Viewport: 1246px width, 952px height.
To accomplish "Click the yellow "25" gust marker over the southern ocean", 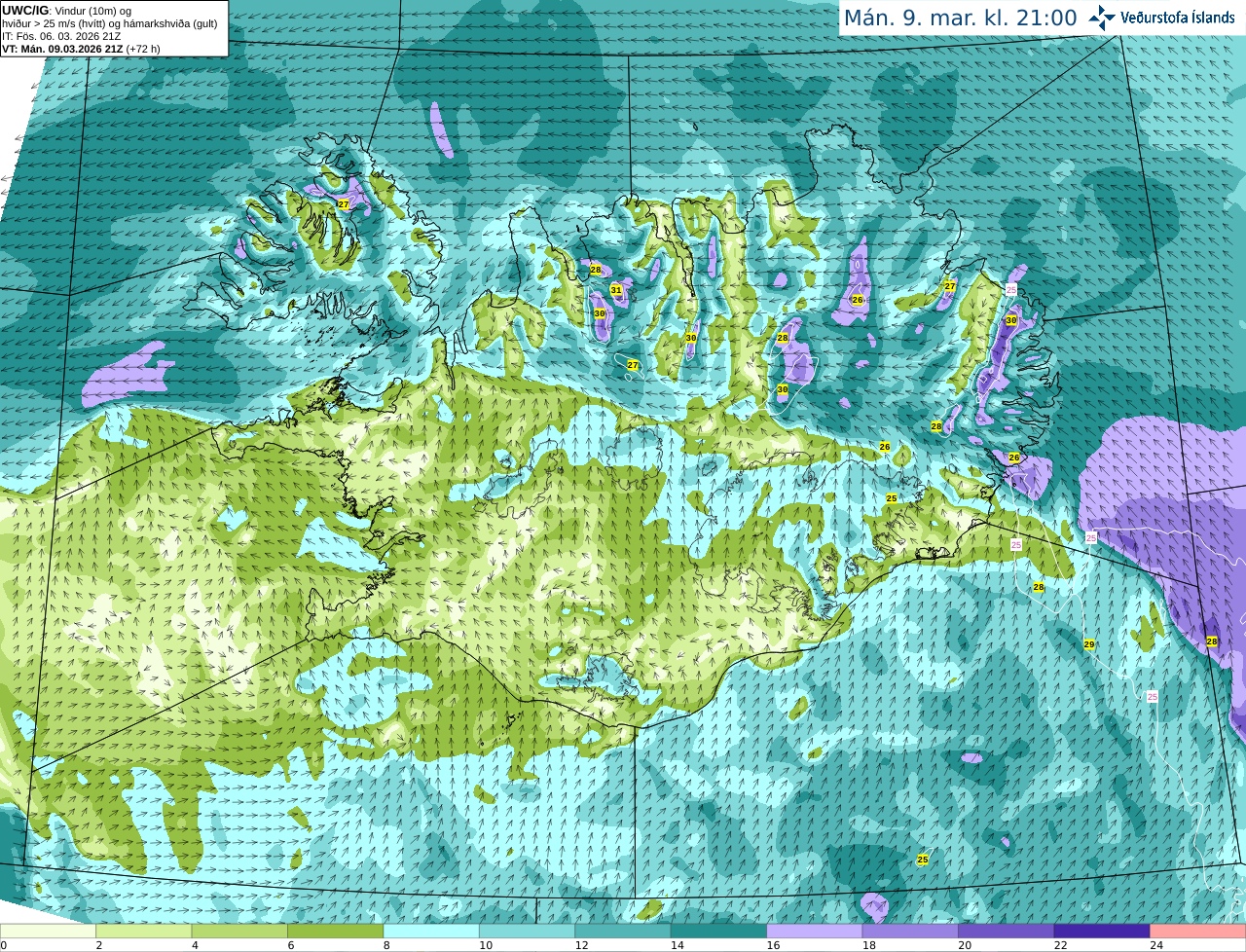I will pyautogui.click(x=923, y=860).
